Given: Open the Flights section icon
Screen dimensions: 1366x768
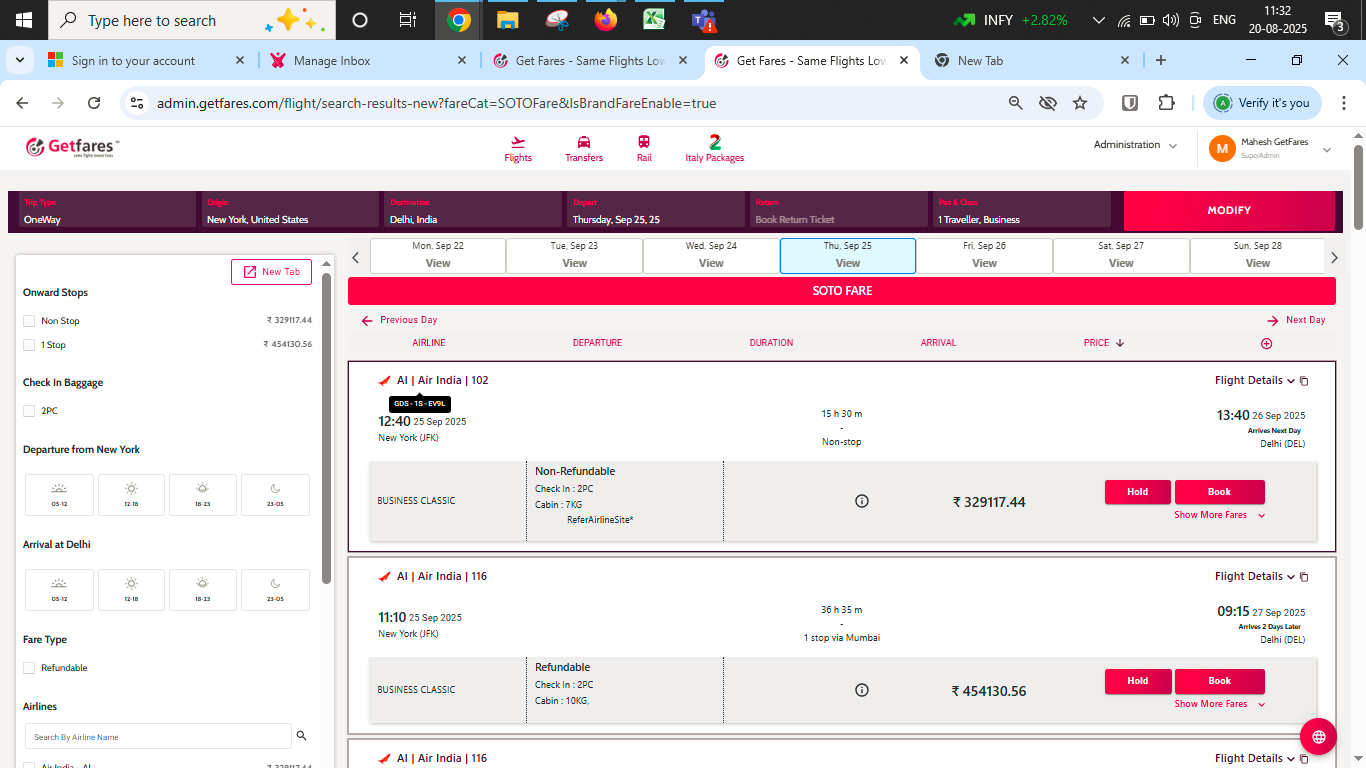Looking at the screenshot, I should tap(518, 143).
